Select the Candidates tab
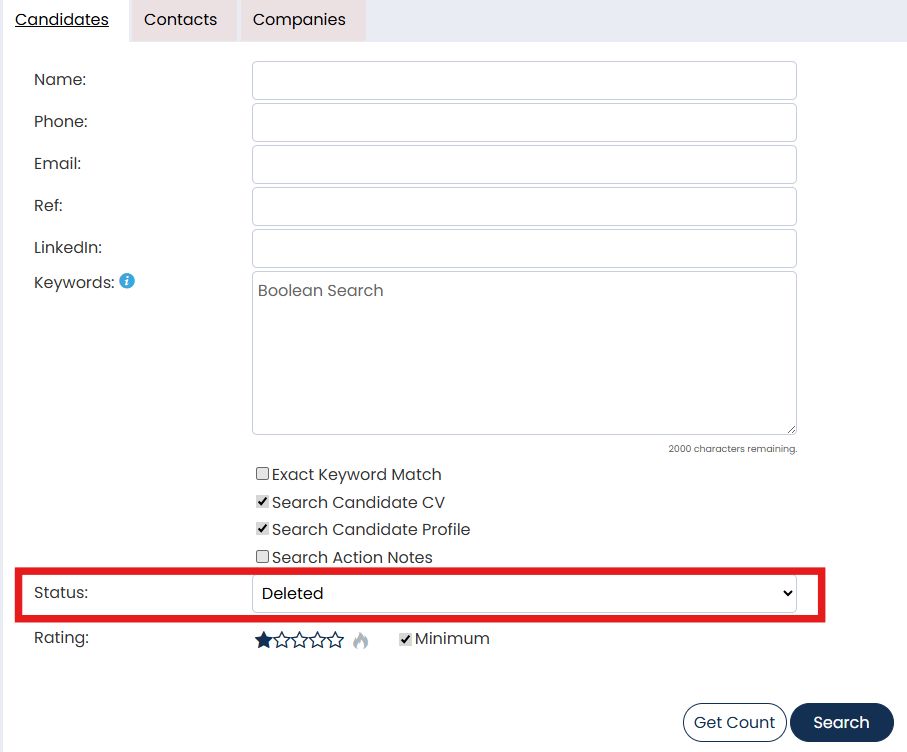 point(62,20)
